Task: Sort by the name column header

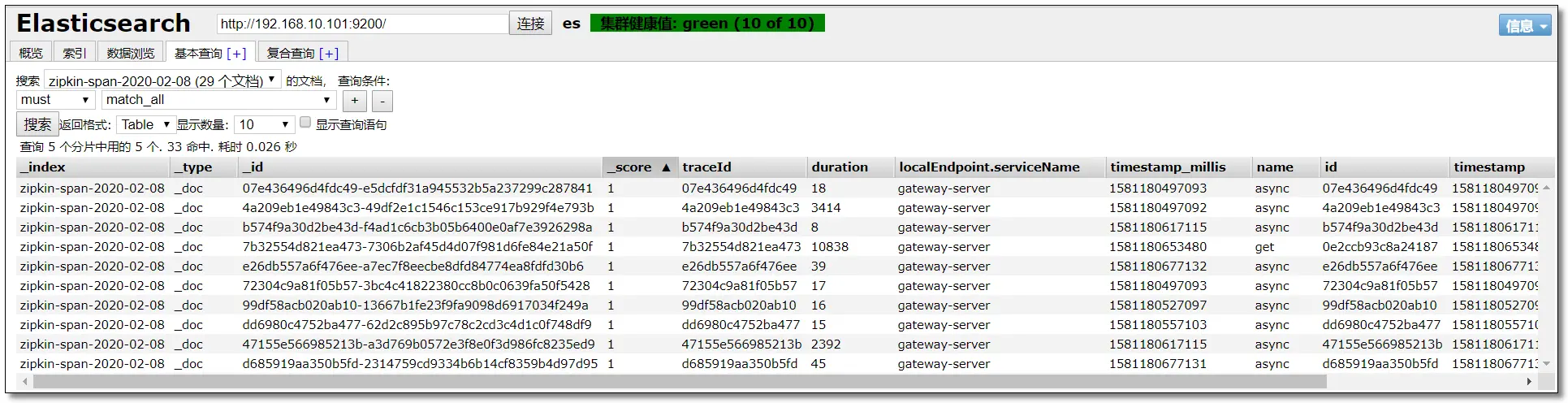Action: point(1285,167)
